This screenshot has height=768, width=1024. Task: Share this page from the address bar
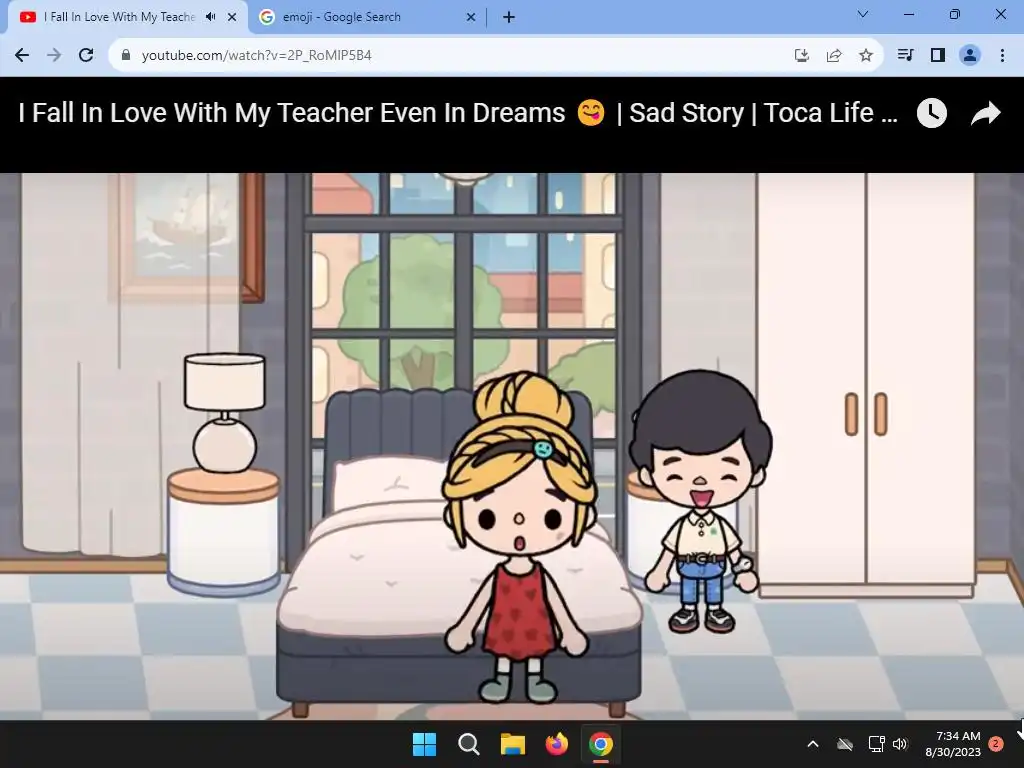pos(834,56)
